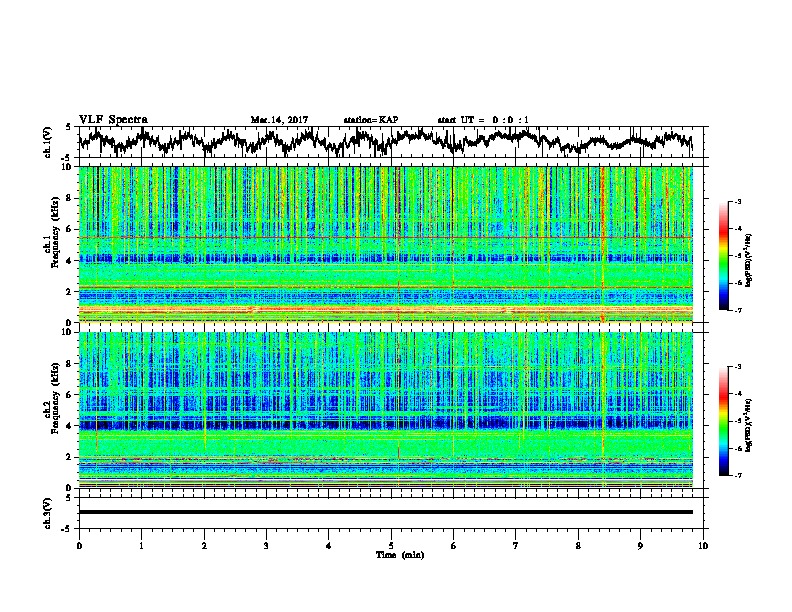This screenshot has width=792, height=612.
Task: Click time axis tick label '6'
Action: pos(454,546)
